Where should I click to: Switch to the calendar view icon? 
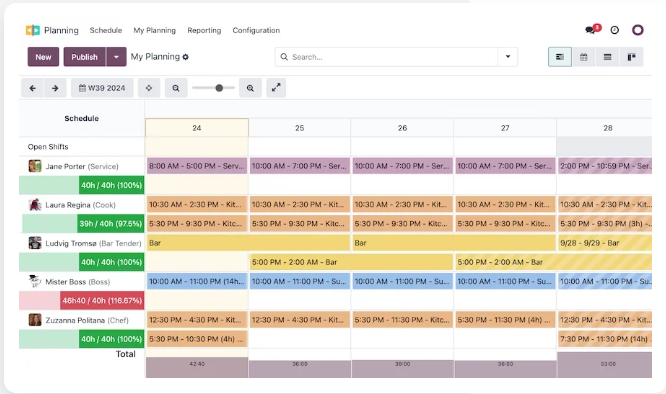click(x=584, y=57)
